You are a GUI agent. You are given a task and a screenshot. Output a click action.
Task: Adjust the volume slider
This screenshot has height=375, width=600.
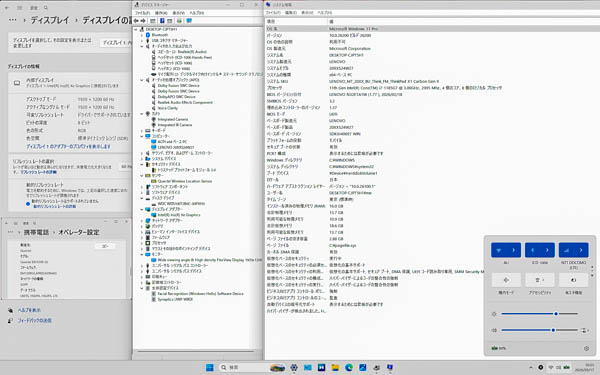tap(540, 330)
